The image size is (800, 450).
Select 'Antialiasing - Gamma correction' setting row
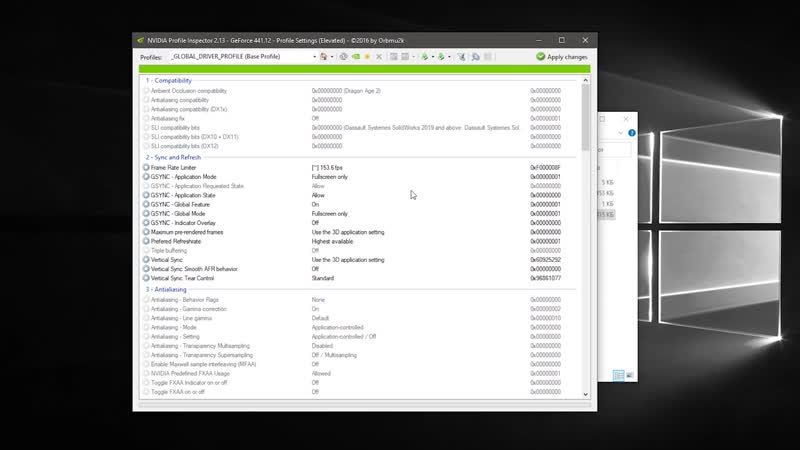[360, 309]
